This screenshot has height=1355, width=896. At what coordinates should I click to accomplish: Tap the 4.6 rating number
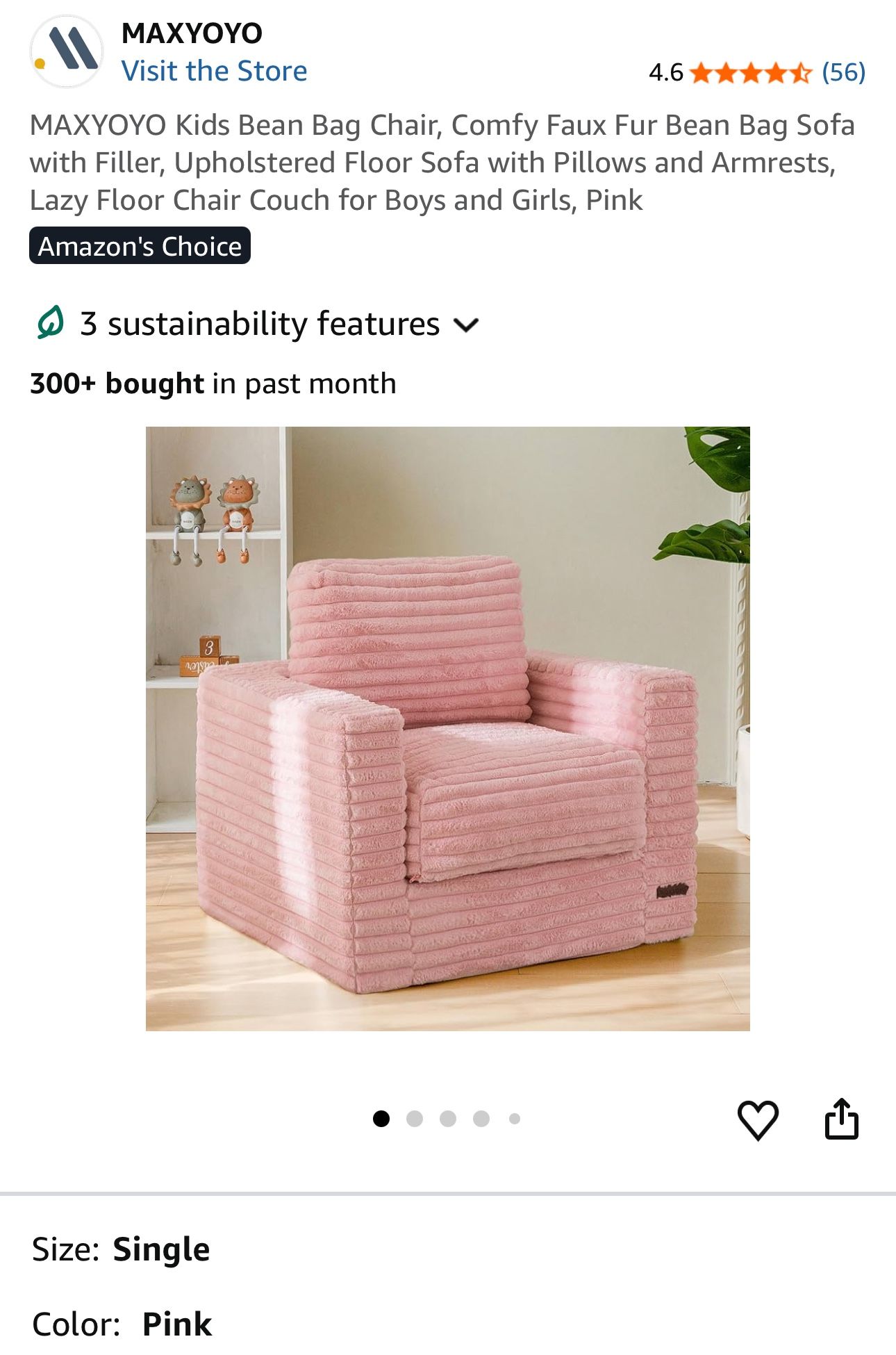click(665, 72)
